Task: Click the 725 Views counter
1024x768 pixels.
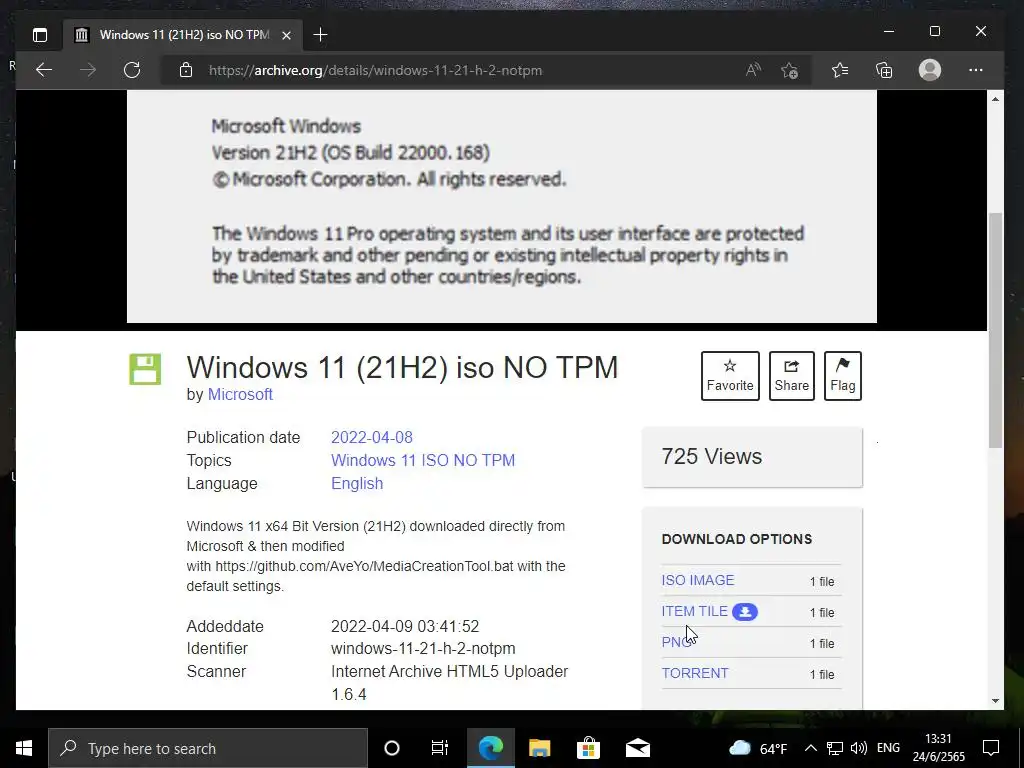Action: [x=712, y=456]
